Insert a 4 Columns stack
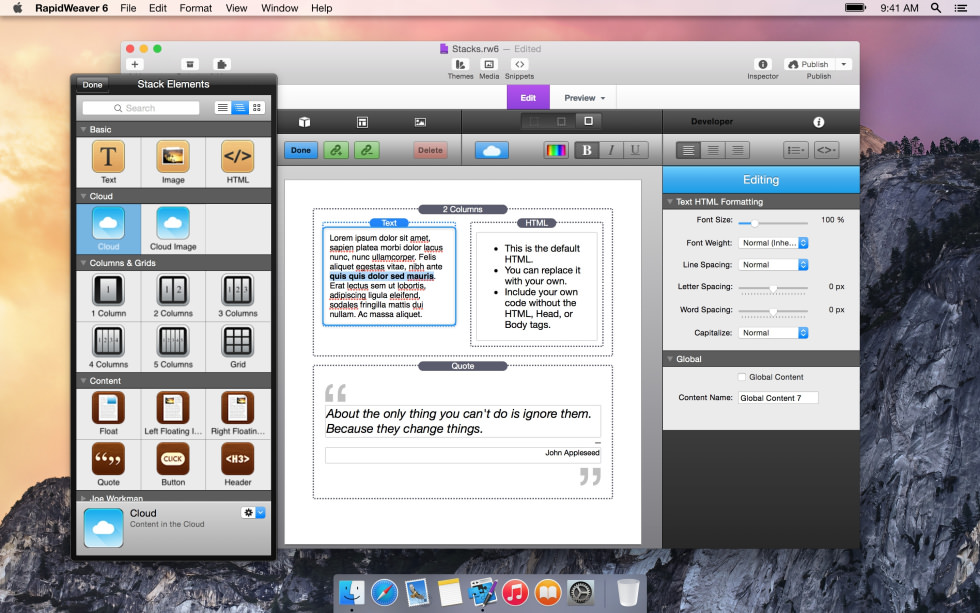The image size is (980, 613). (108, 347)
